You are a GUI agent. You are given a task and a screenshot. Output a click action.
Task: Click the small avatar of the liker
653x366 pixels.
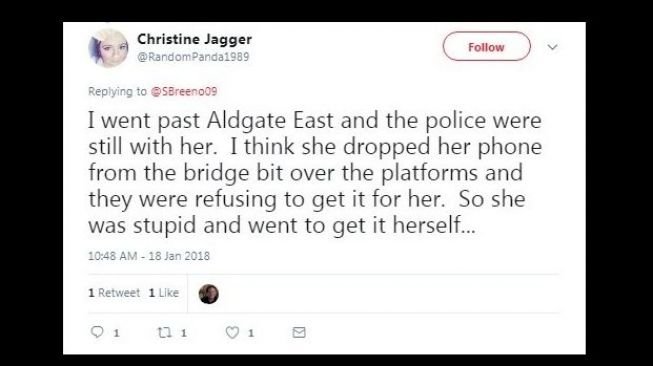[209, 294]
